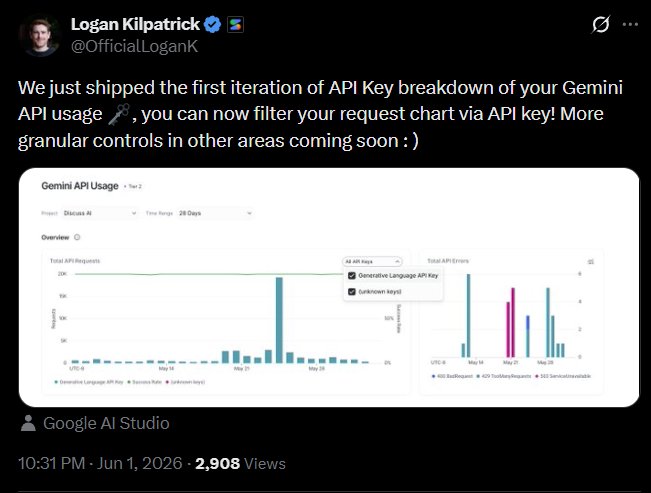Image resolution: width=651 pixels, height=493 pixels.
Task: Uncheck the Generative Language API Key checkbox
Action: point(352,275)
